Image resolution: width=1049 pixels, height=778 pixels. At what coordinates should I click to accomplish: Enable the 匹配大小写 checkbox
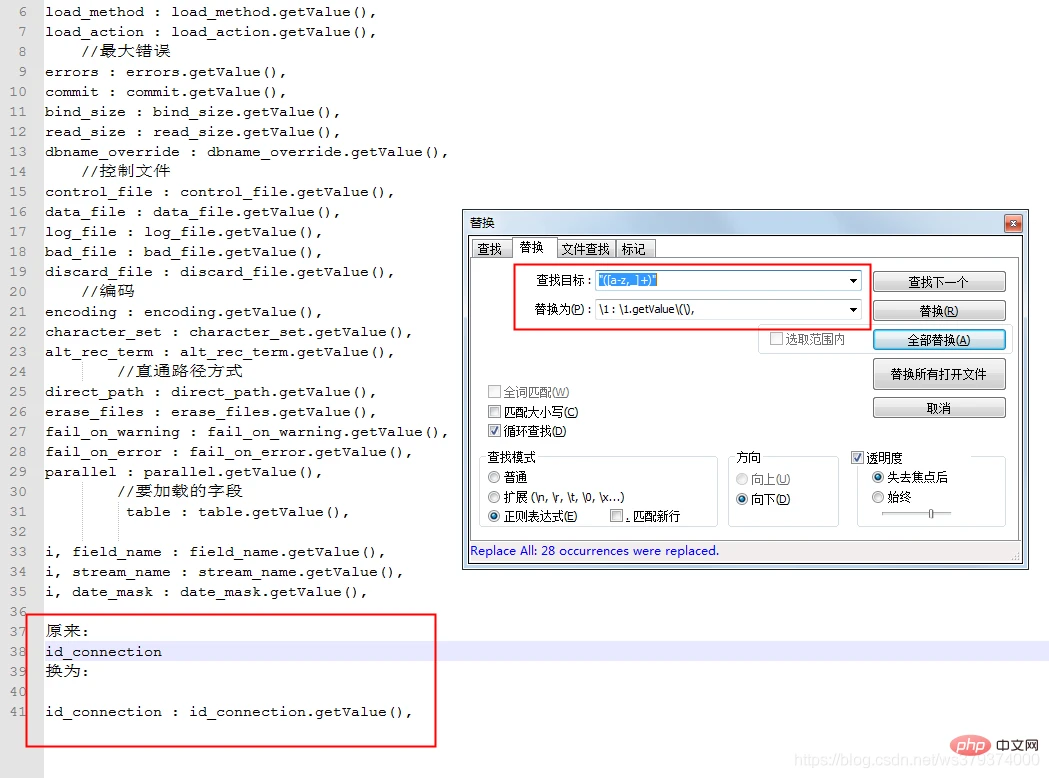pyautogui.click(x=495, y=412)
